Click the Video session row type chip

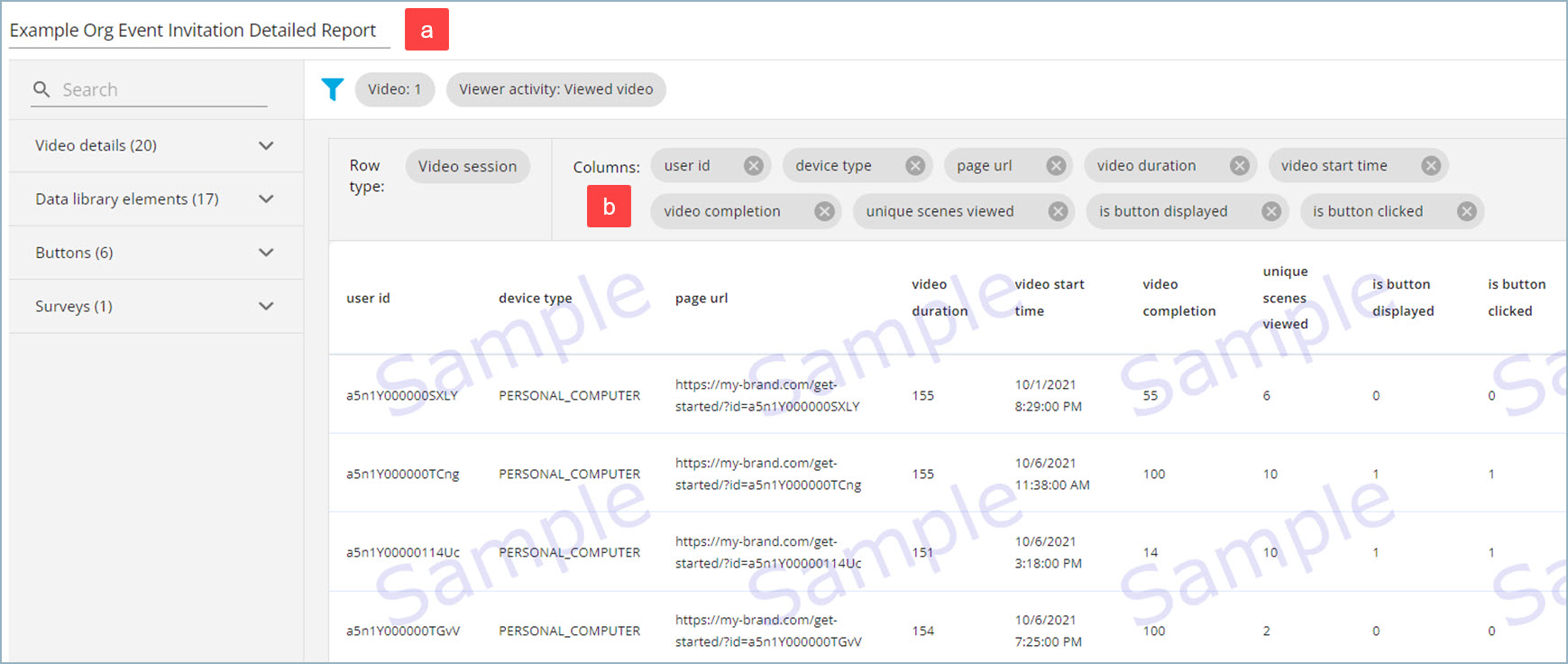[x=467, y=166]
